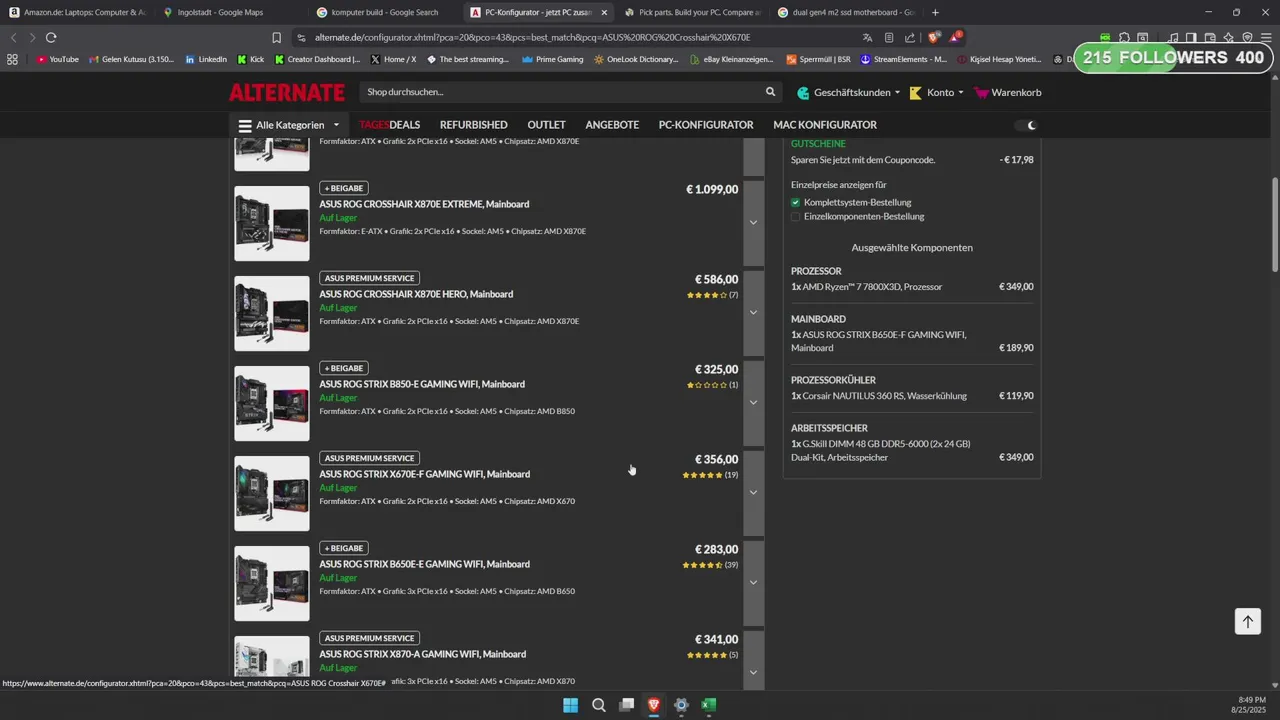Open the LinkedIn bookmark
1280x720 pixels.
pos(206,59)
